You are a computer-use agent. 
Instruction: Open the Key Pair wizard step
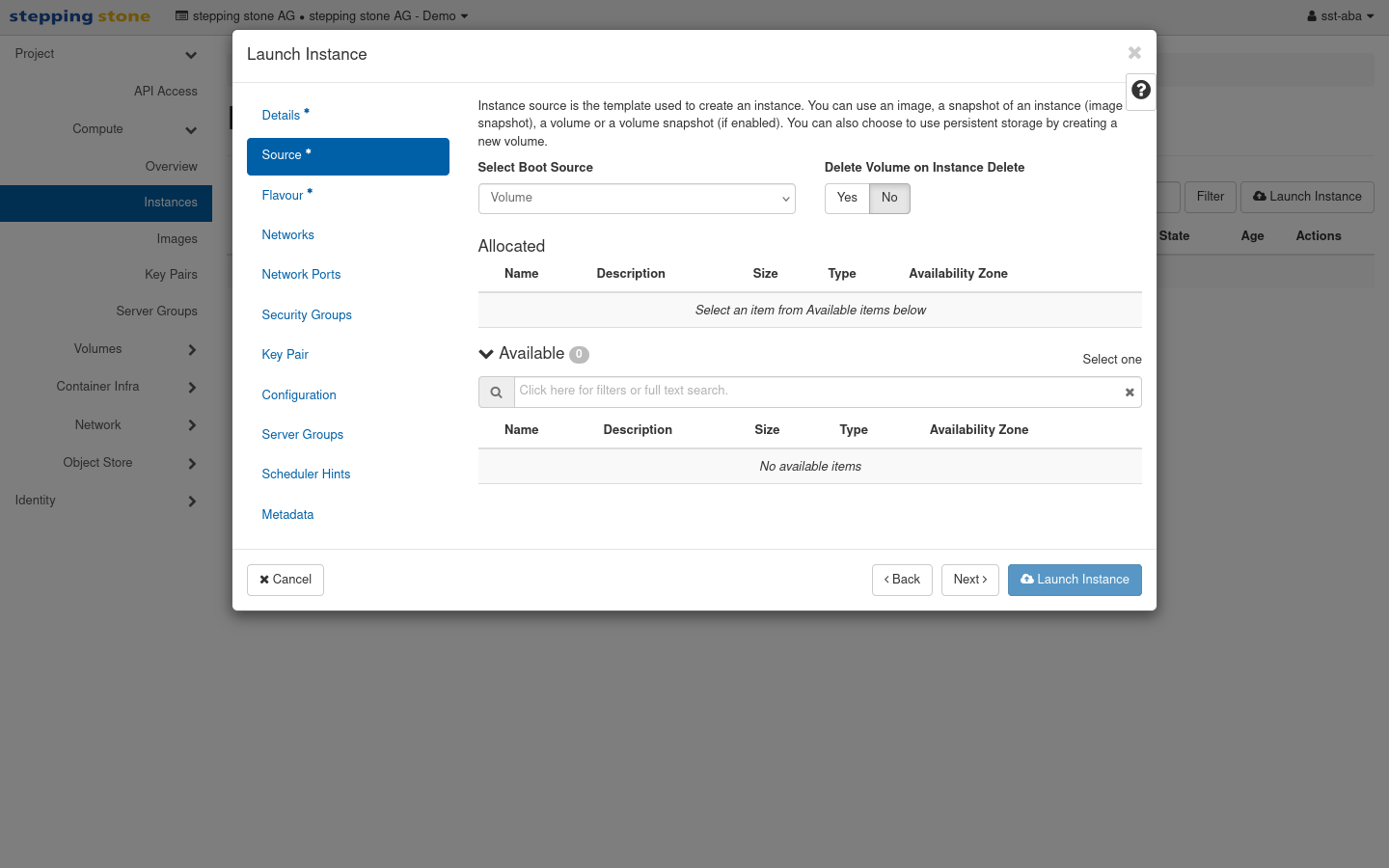(x=348, y=355)
